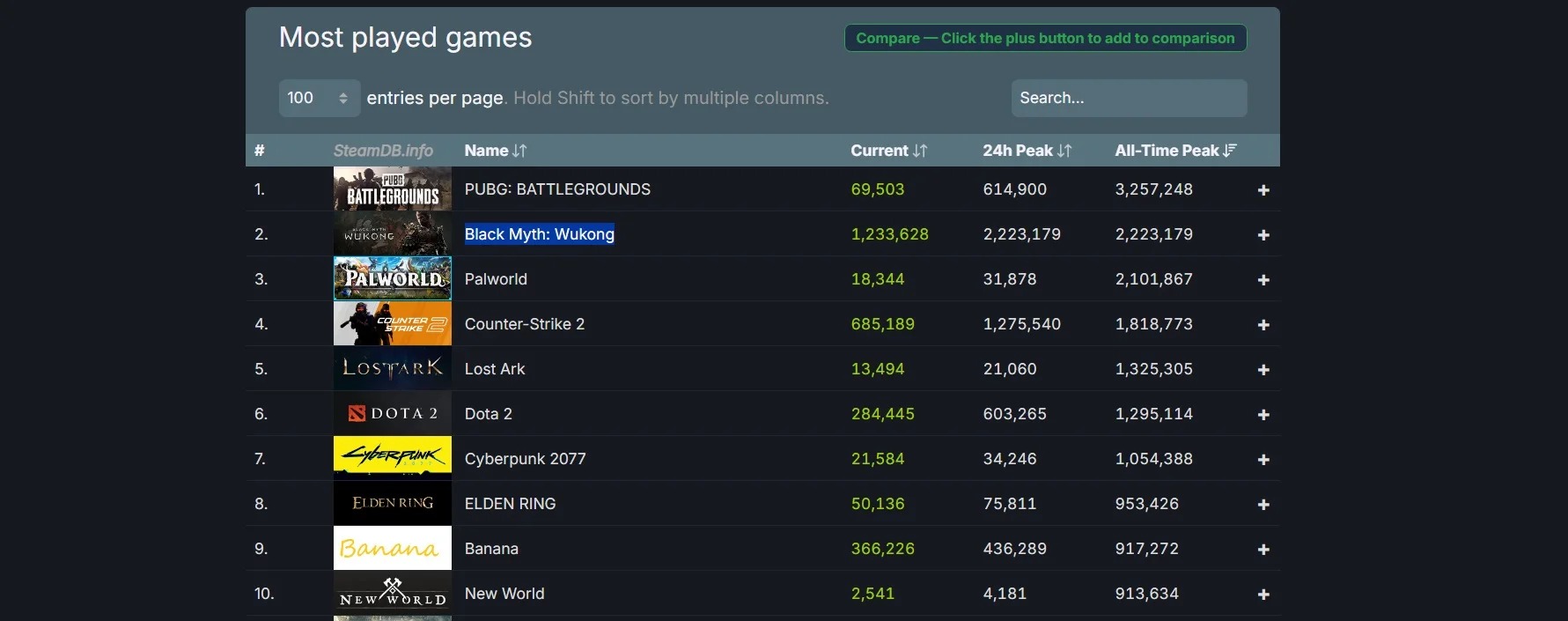Open the Lost Ark game link

point(495,369)
